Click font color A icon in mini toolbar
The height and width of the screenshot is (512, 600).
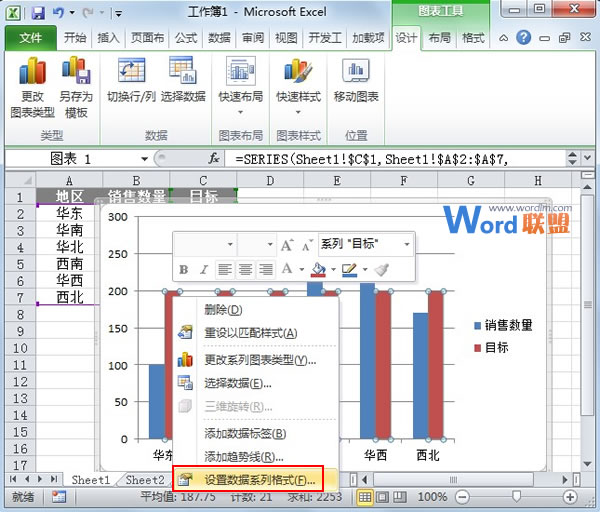coord(287,269)
